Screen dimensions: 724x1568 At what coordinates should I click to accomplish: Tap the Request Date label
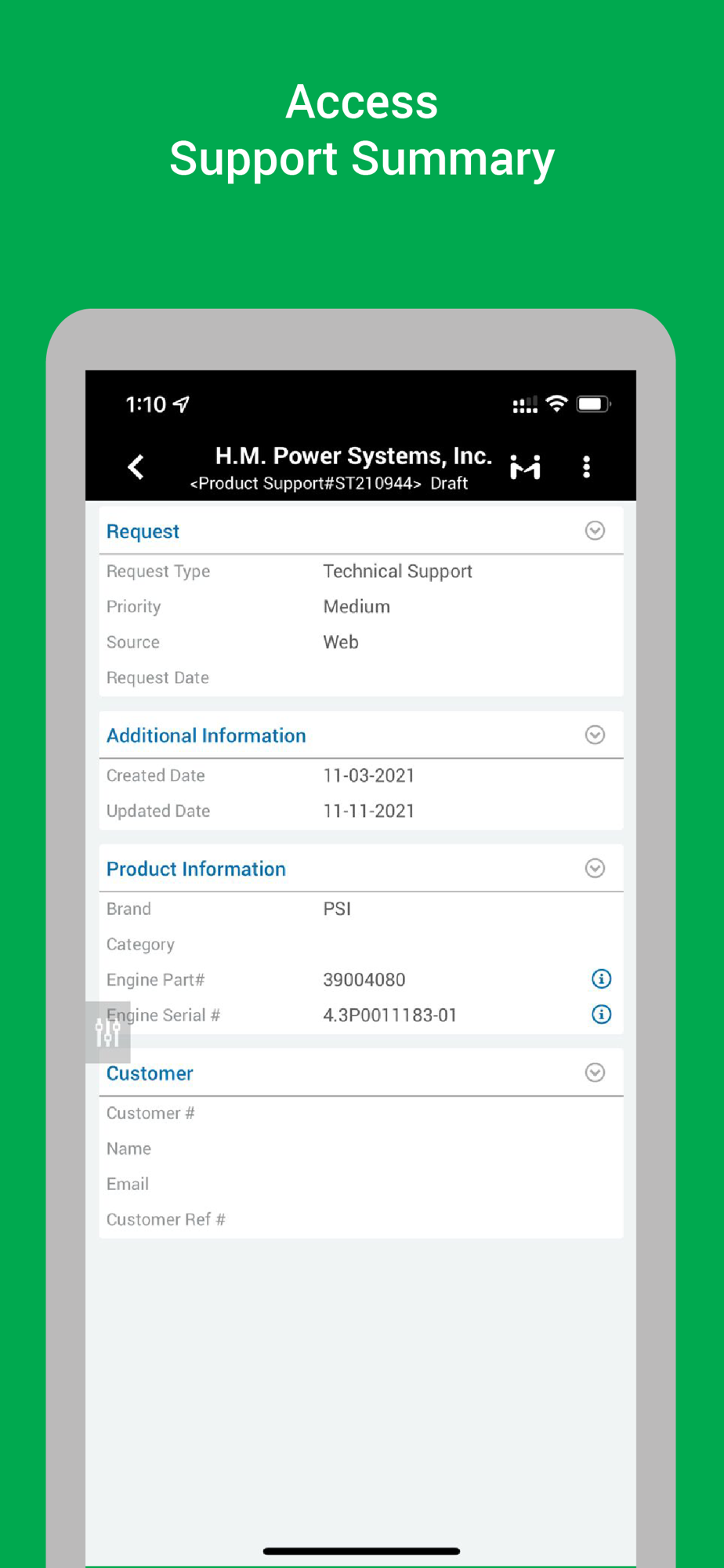[157, 677]
